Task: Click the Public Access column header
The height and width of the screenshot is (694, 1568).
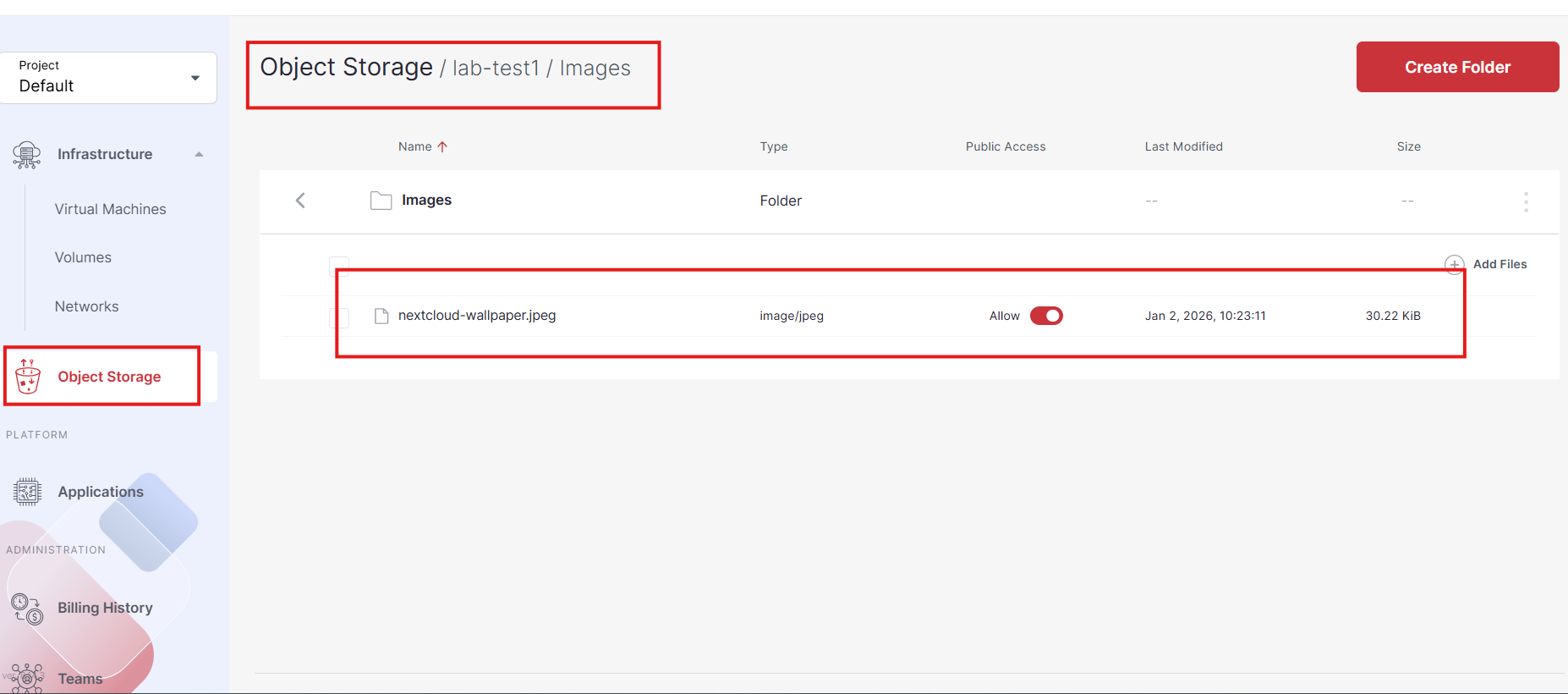Action: tap(1006, 146)
